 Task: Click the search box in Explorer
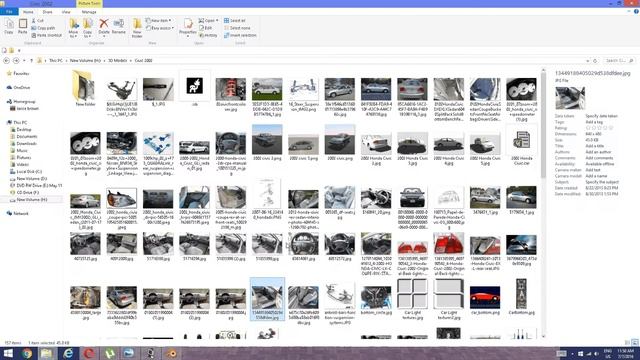(619, 60)
